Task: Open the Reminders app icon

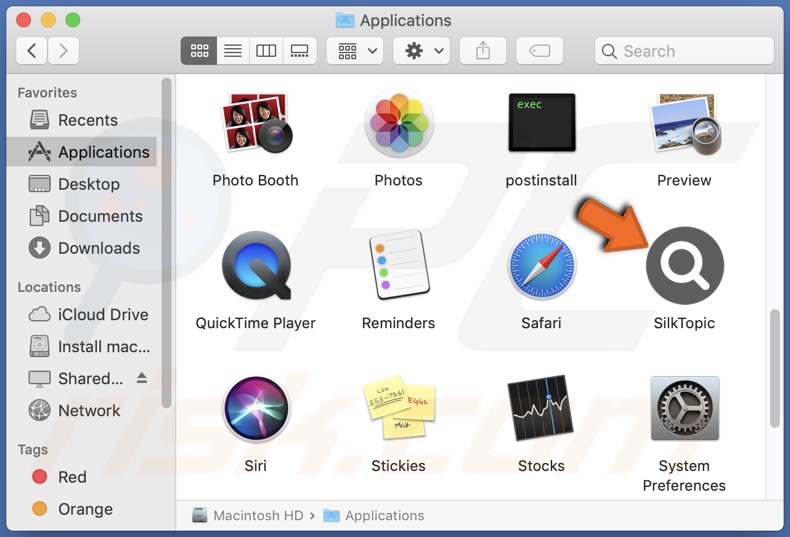Action: [x=399, y=264]
